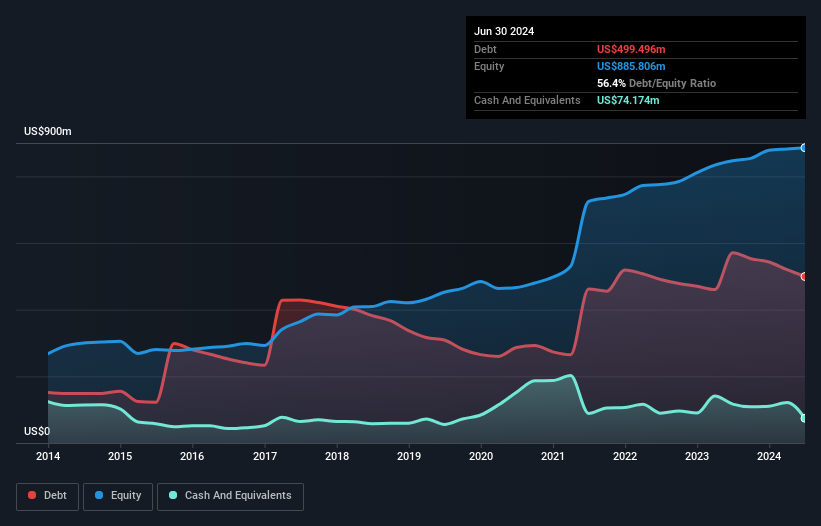Screen dimensions: 821x526
Task: Click the 2023 x-axis label
Action: 697,456
